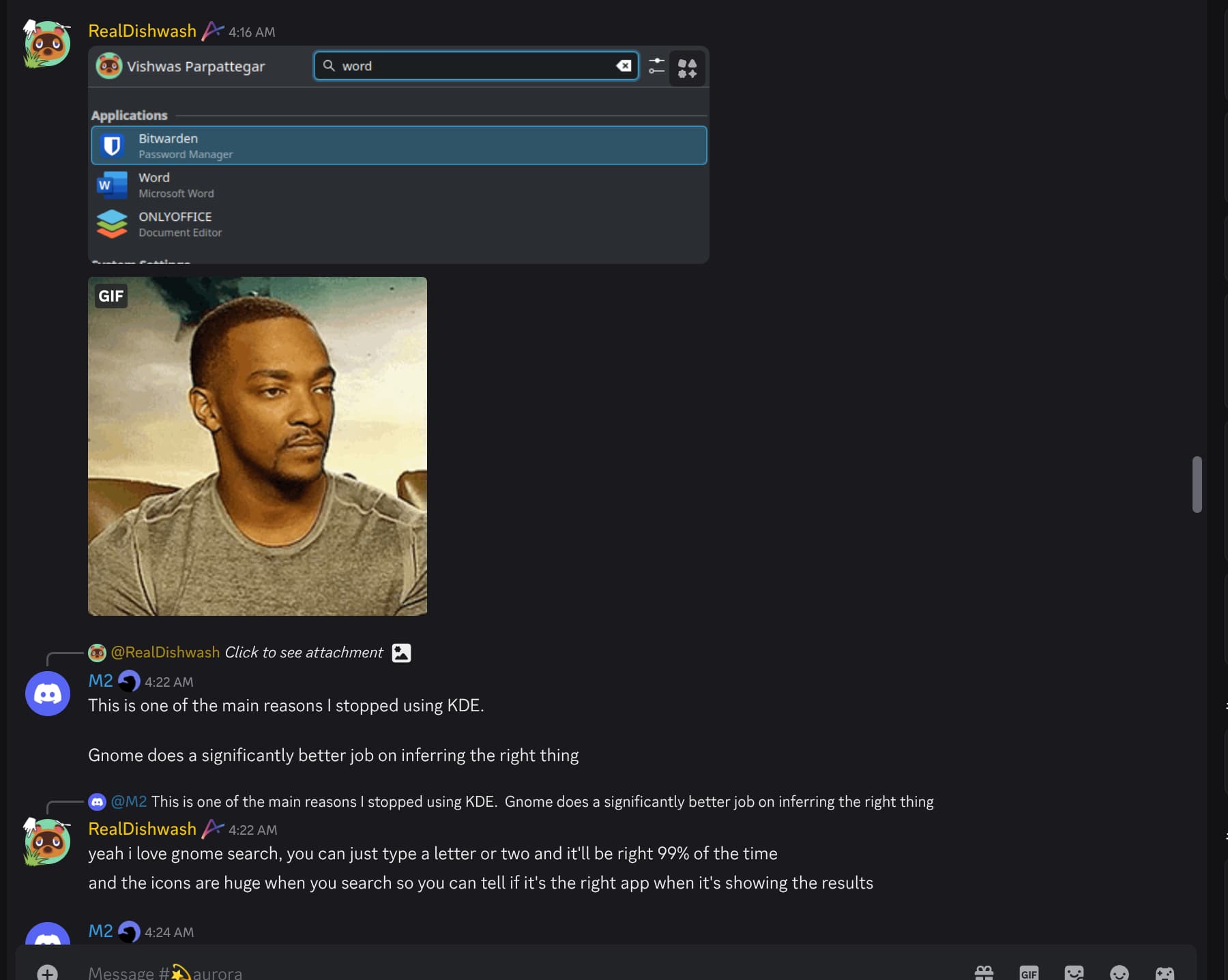Open the emoji picker in message bar
Image resolution: width=1228 pixels, height=980 pixels.
1119,973
